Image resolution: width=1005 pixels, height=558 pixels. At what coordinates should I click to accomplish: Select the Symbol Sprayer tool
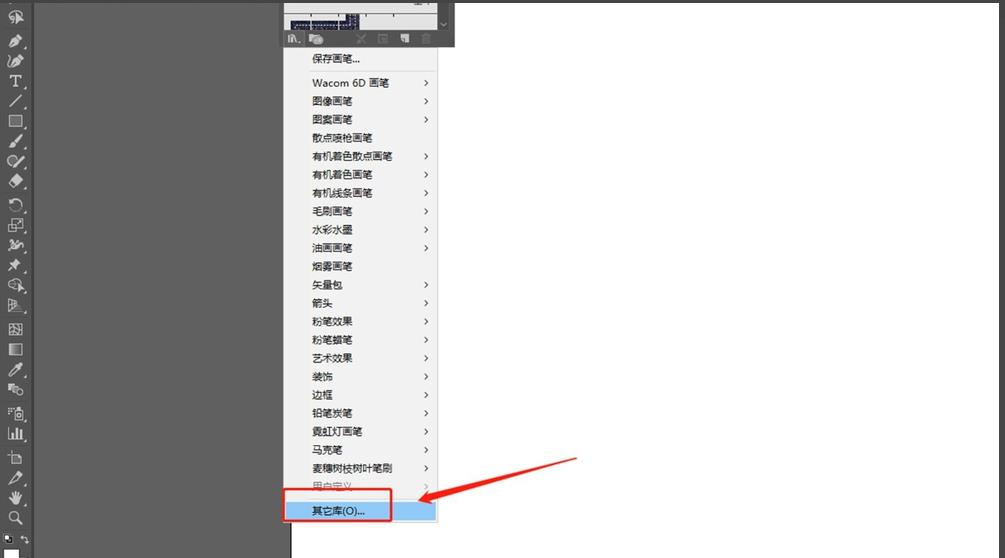[x=15, y=413]
